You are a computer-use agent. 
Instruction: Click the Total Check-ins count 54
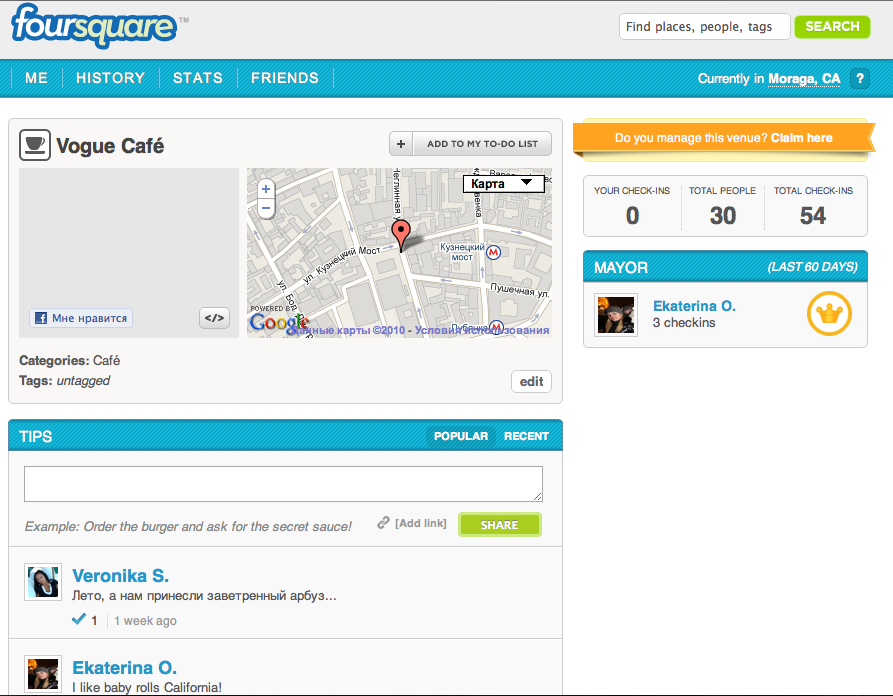click(x=813, y=216)
